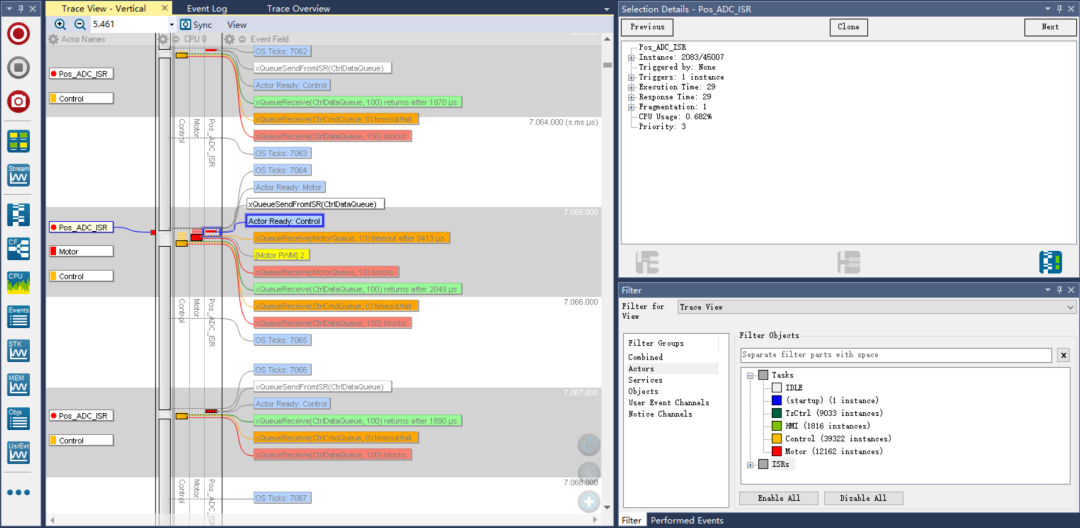Click the gear icon beside Actor Names
1080x528 pixels.
coord(53,39)
